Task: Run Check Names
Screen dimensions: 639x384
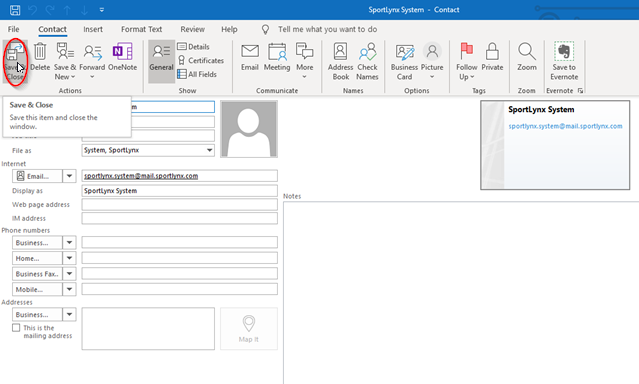Action: pyautogui.click(x=367, y=61)
